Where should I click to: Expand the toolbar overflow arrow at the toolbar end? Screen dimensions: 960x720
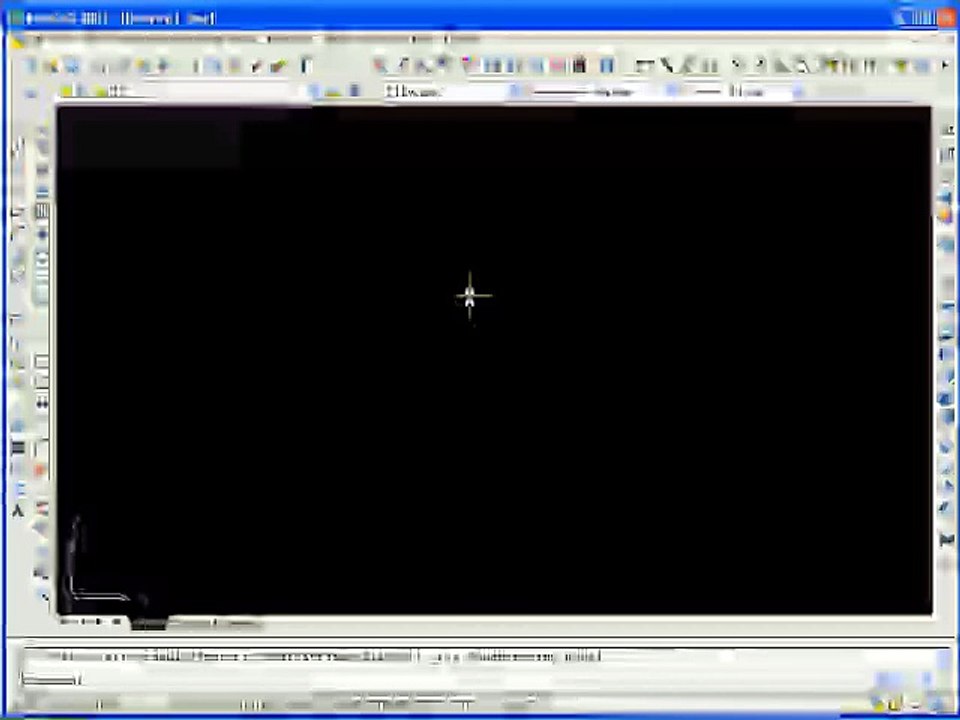click(945, 65)
